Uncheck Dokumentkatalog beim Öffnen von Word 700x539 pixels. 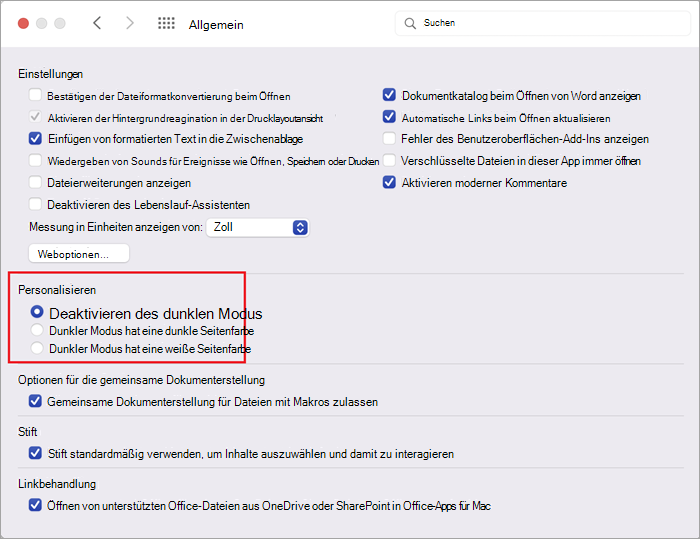pos(389,95)
